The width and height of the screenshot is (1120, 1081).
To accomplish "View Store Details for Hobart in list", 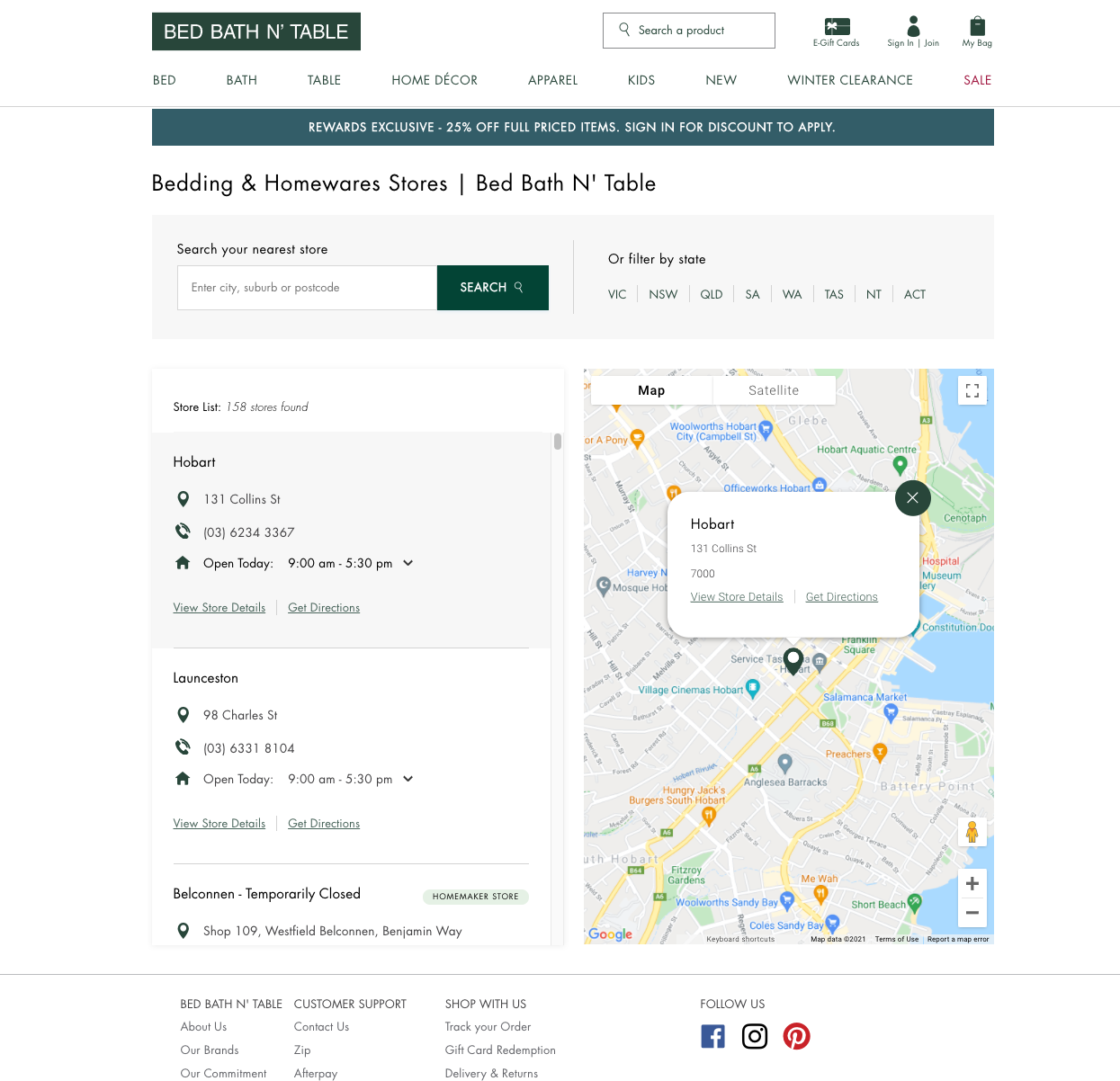I will coord(220,608).
